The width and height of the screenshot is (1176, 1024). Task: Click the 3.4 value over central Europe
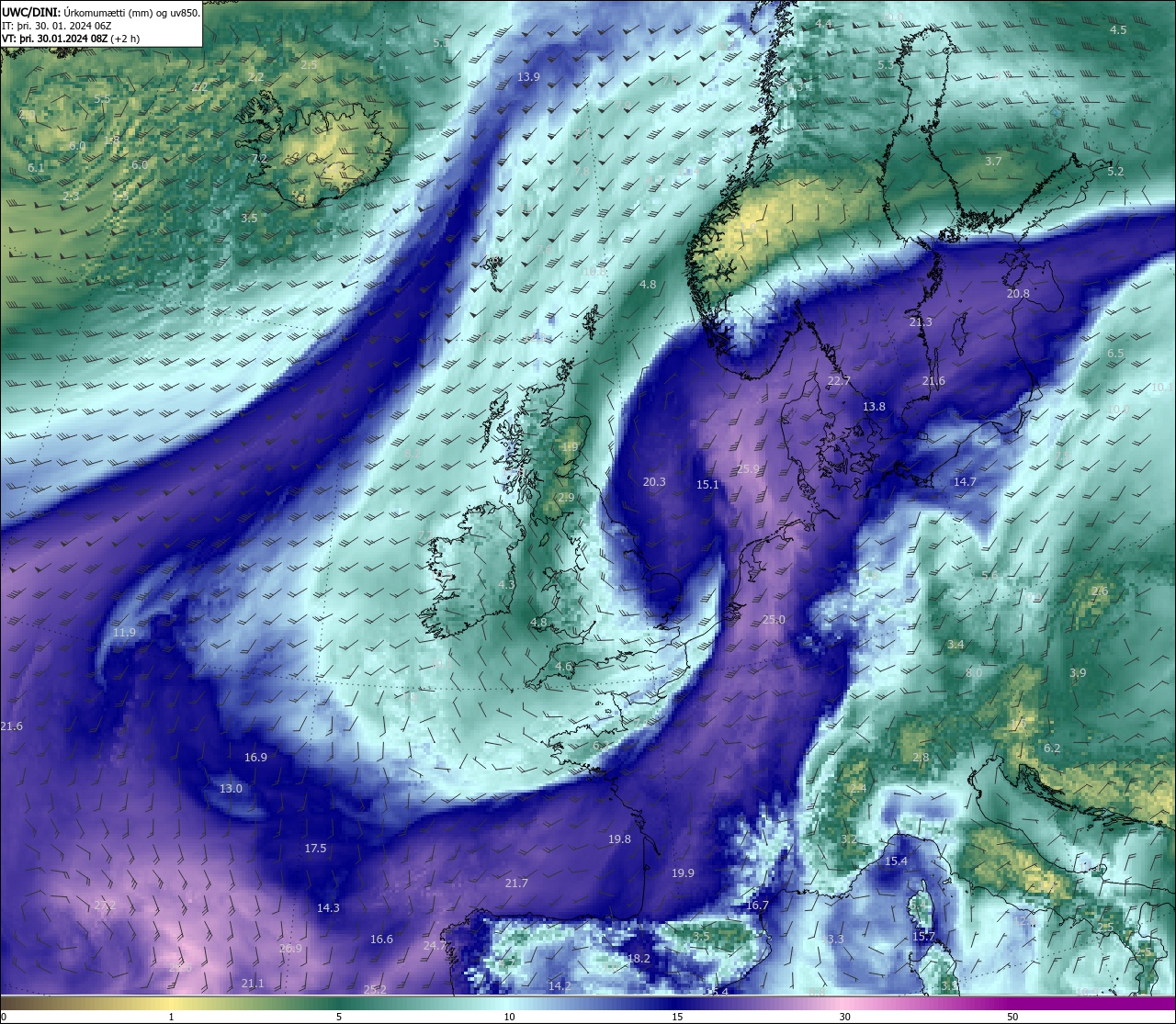point(955,645)
